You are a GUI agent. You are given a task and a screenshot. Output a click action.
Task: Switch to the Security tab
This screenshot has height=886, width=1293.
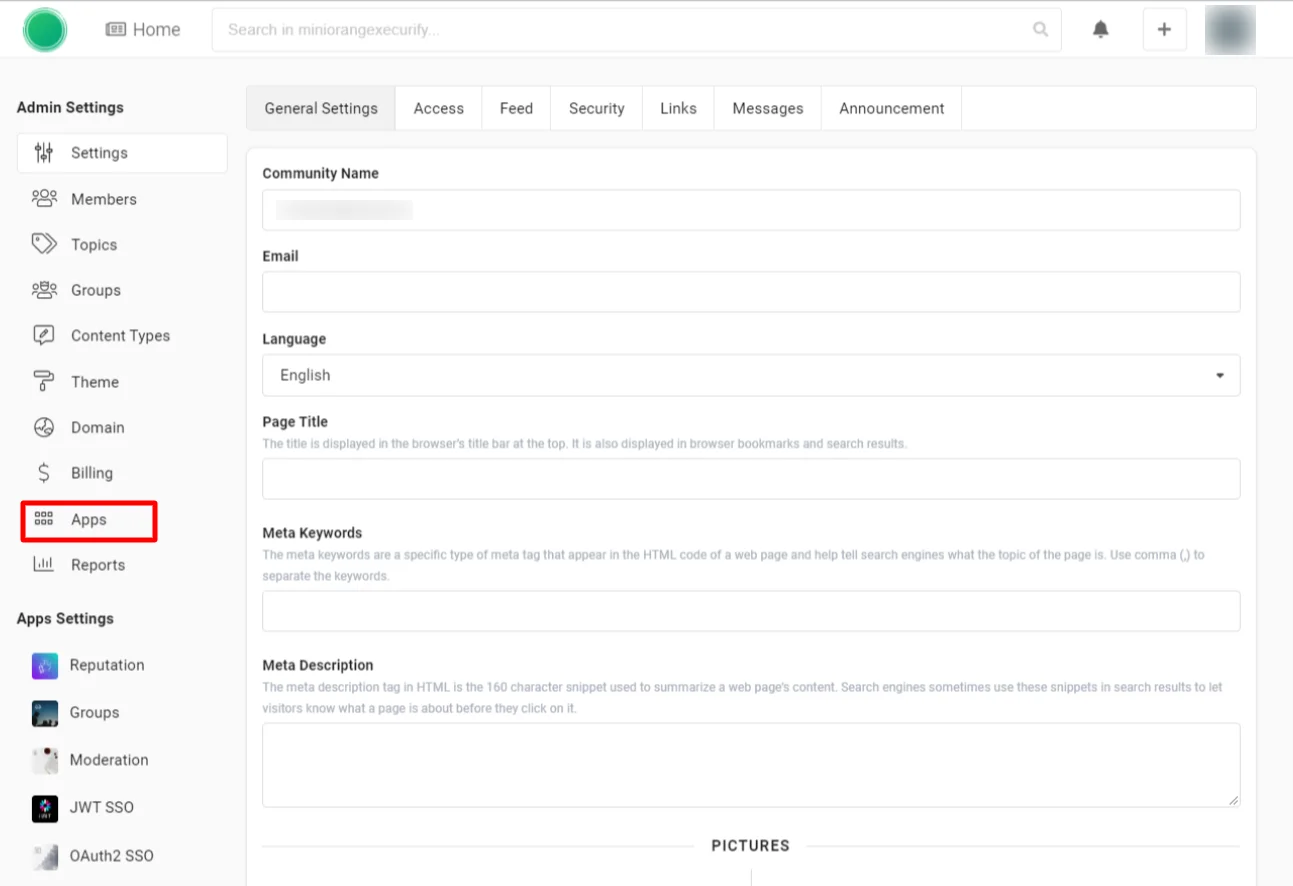595,108
